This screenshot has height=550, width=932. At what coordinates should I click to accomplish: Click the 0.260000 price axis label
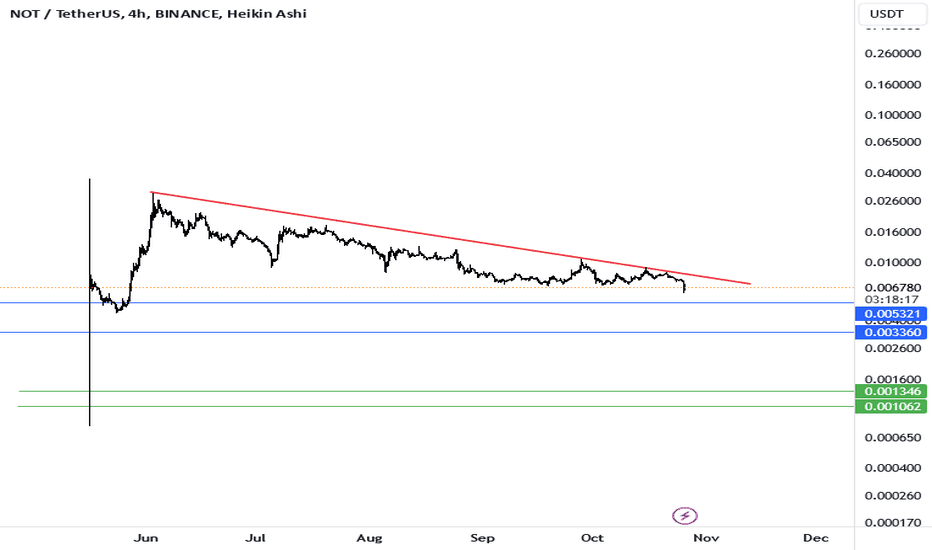click(893, 54)
